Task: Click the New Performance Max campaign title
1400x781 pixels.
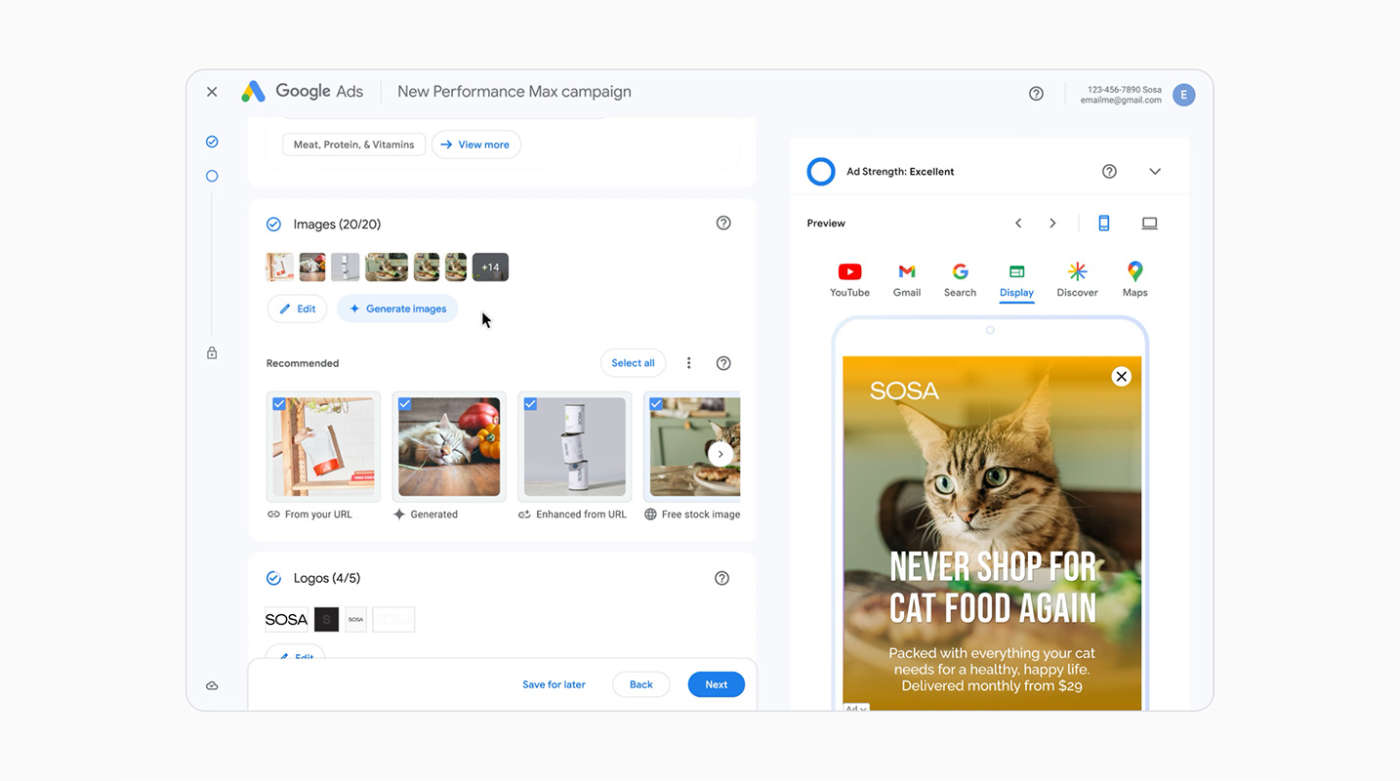Action: [514, 92]
